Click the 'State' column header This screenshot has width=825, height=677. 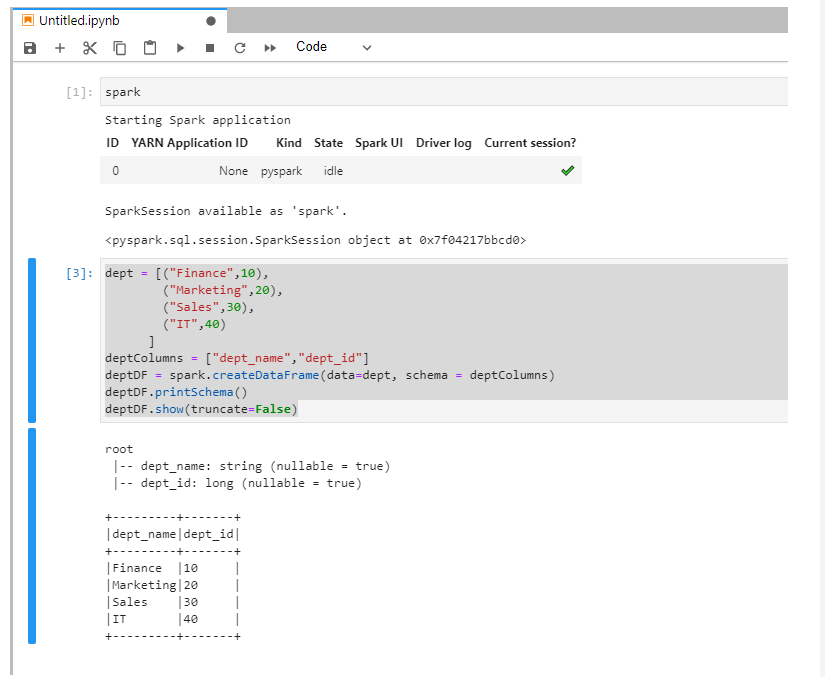[x=328, y=143]
